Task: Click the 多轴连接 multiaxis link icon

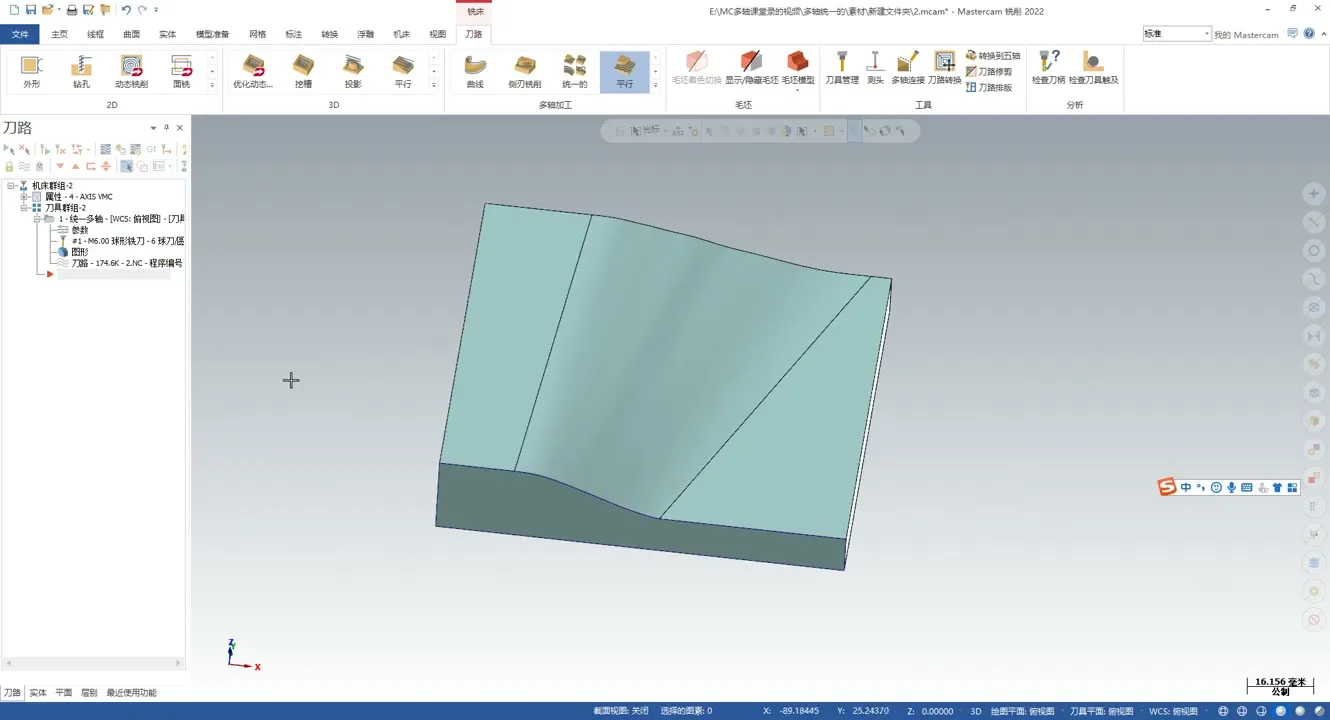Action: 907,68
